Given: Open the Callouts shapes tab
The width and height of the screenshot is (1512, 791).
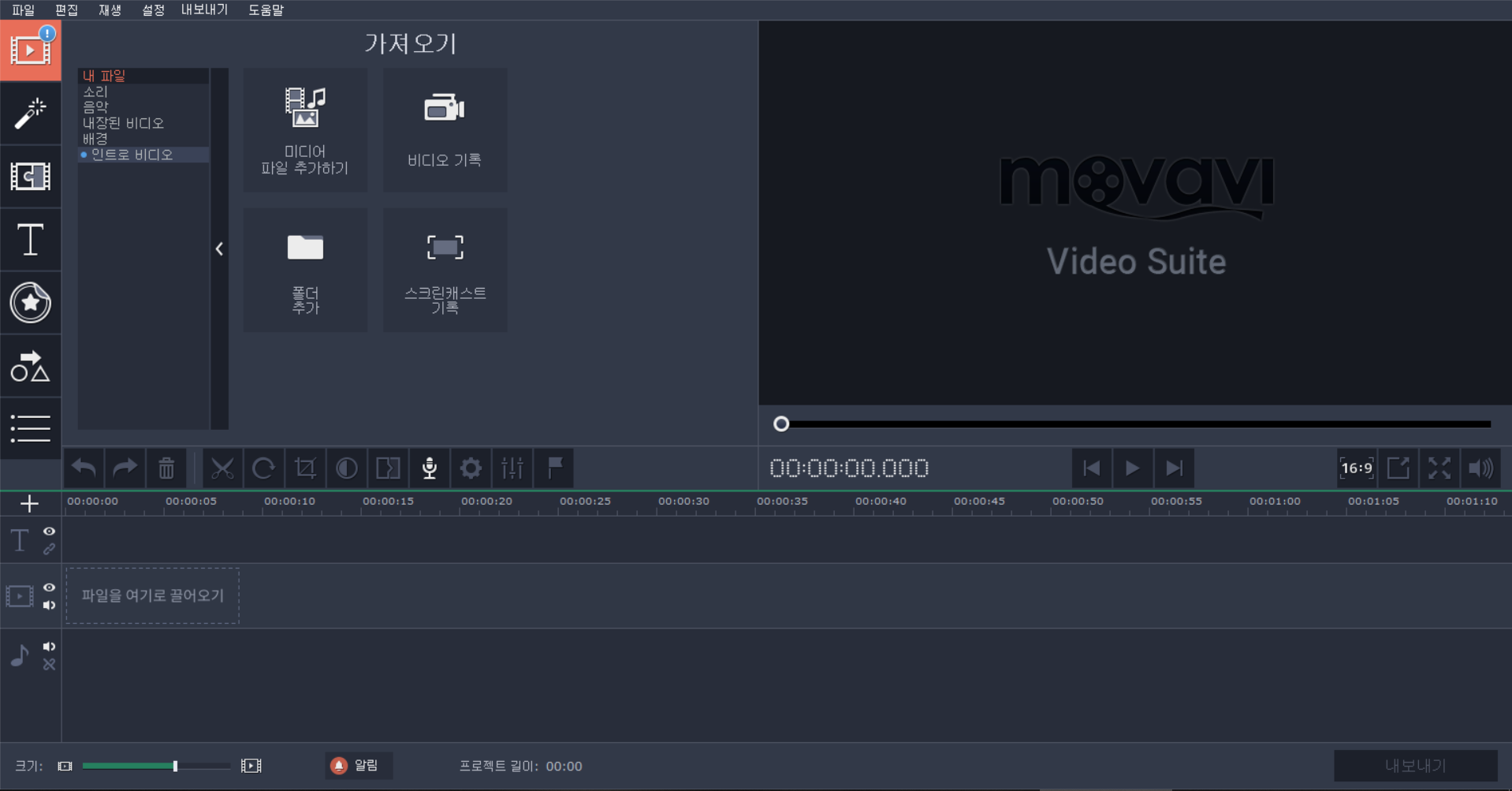Looking at the screenshot, I should tap(30, 366).
